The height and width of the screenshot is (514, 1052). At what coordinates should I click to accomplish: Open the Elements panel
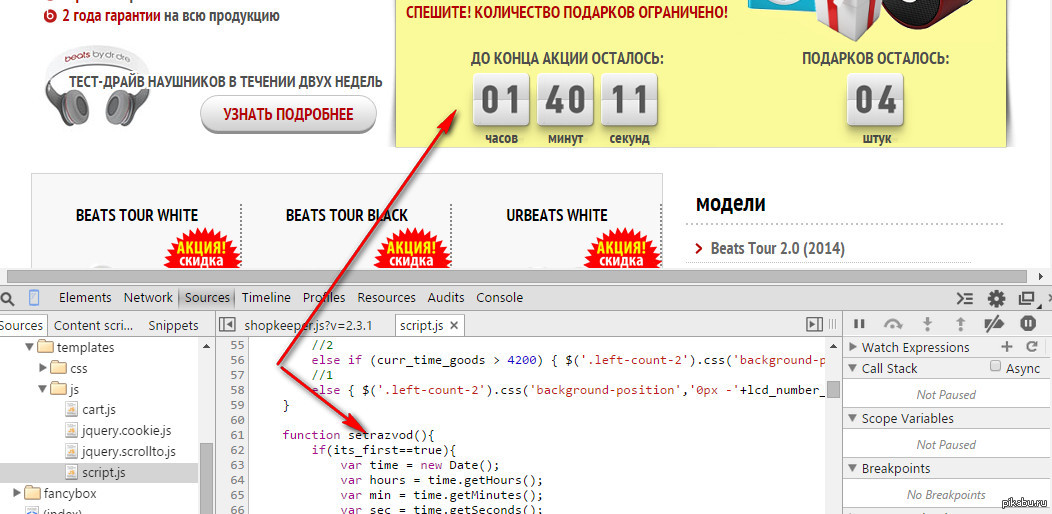coord(85,297)
